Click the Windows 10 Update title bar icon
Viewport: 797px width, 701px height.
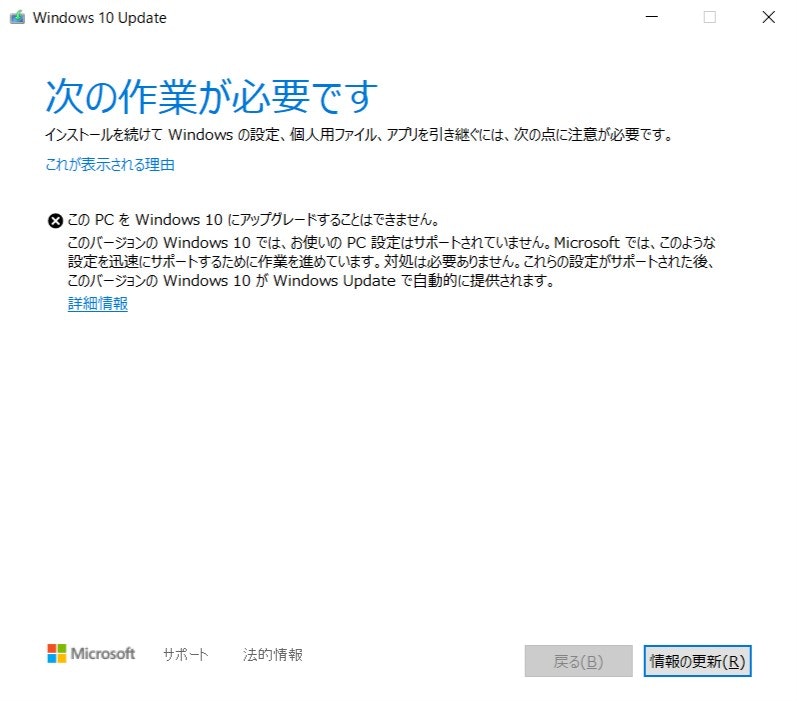17,17
